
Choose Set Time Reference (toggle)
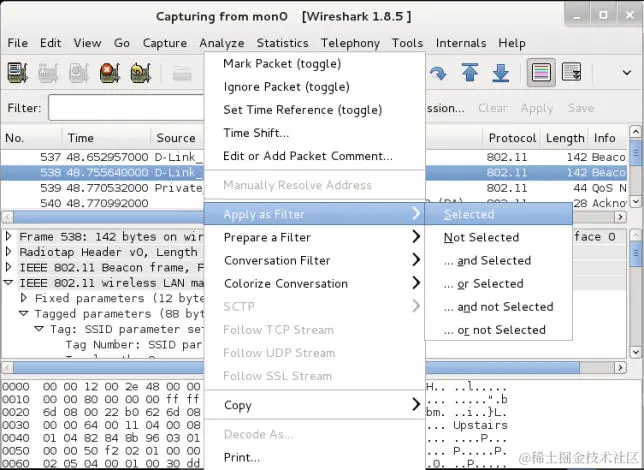(315, 110)
